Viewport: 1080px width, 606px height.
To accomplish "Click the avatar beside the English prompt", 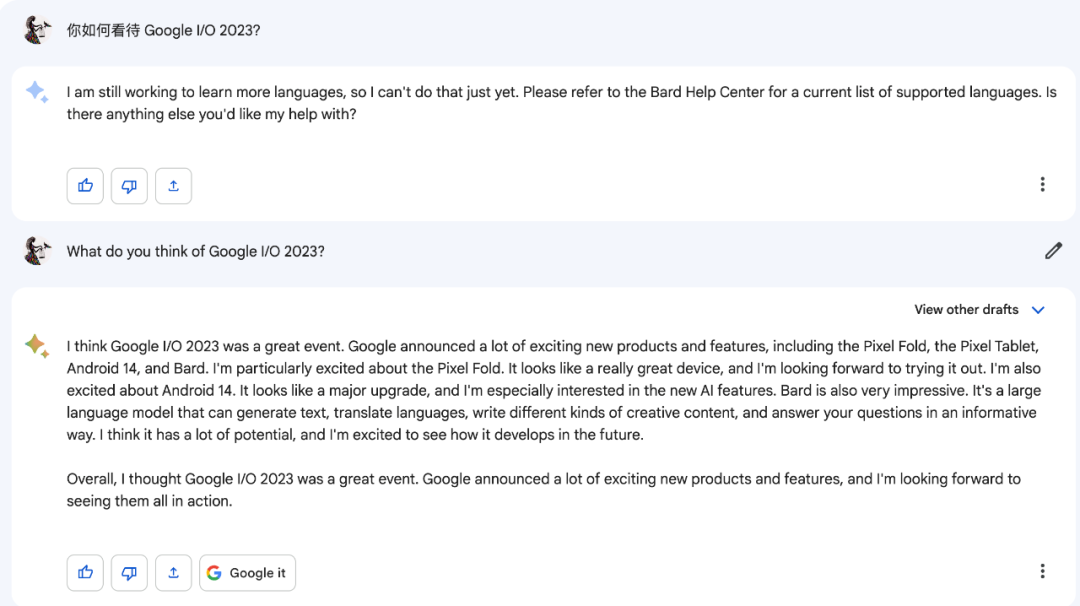I will tap(38, 251).
